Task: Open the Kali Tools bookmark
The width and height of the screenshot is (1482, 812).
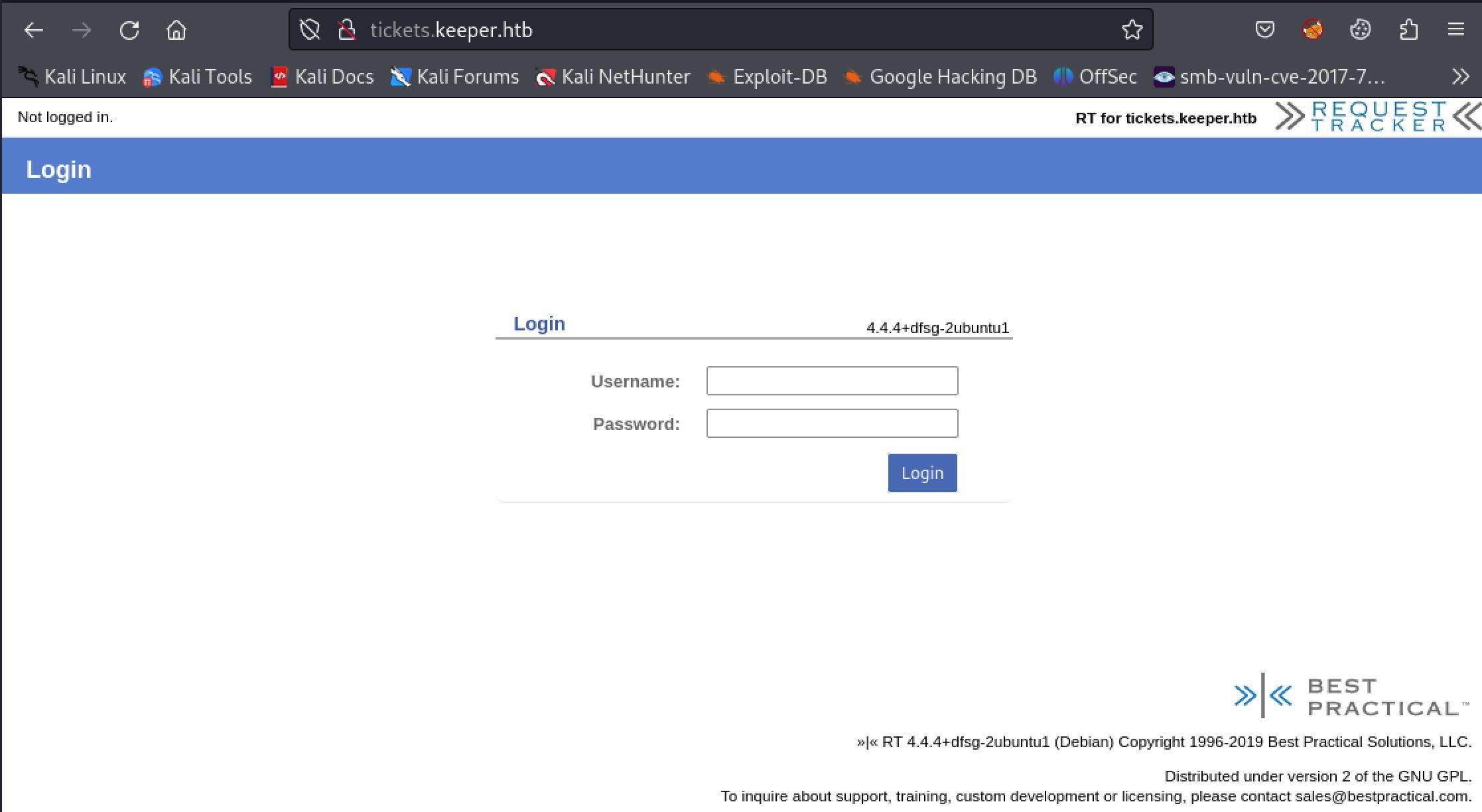Action: 198,77
